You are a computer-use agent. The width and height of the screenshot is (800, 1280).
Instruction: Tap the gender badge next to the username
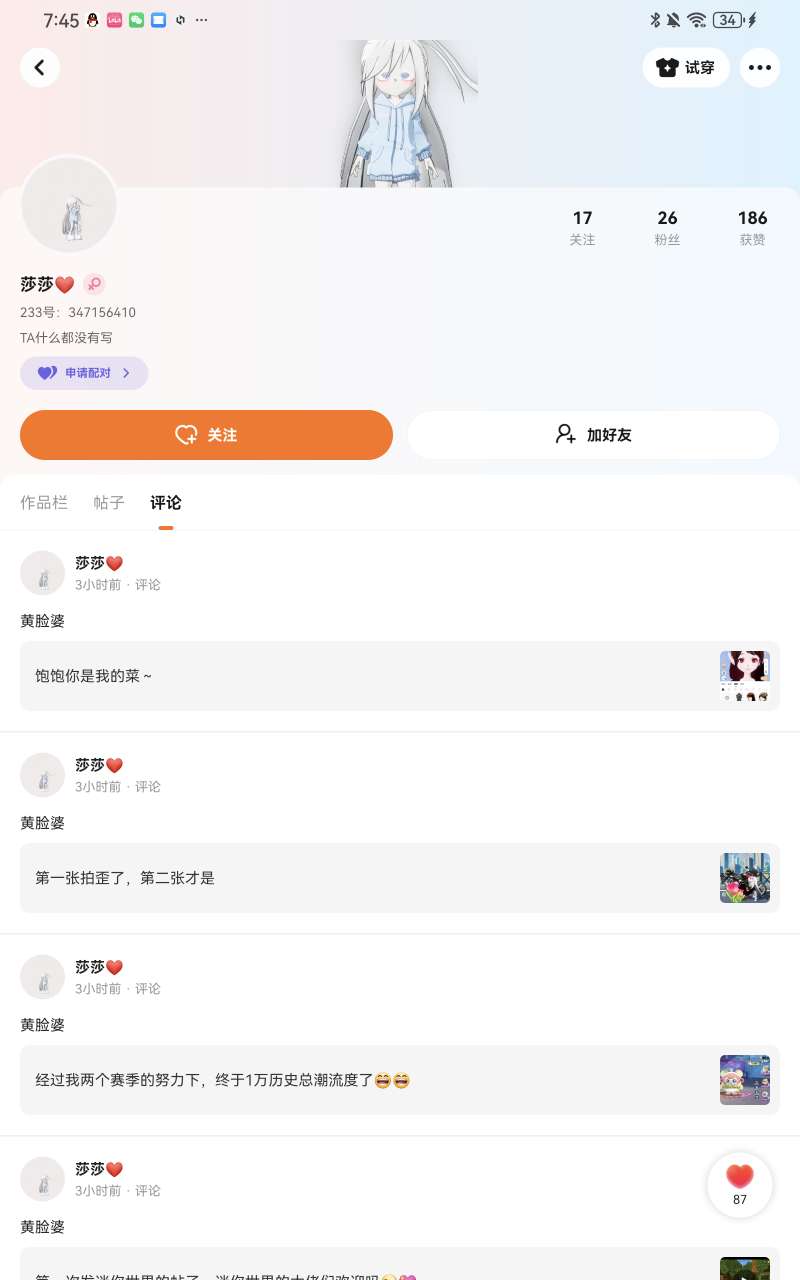click(94, 284)
